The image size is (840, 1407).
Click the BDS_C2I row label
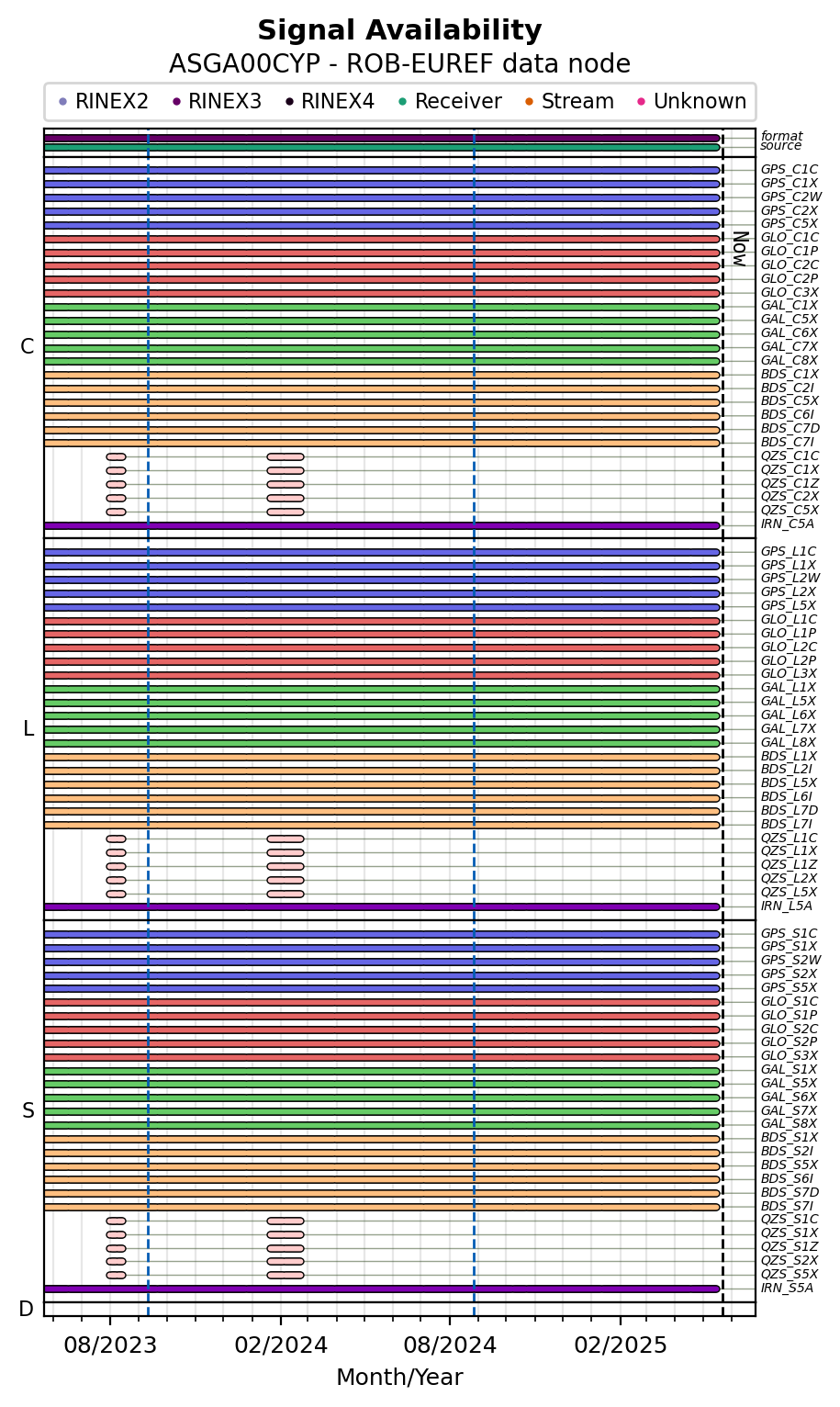point(788,388)
